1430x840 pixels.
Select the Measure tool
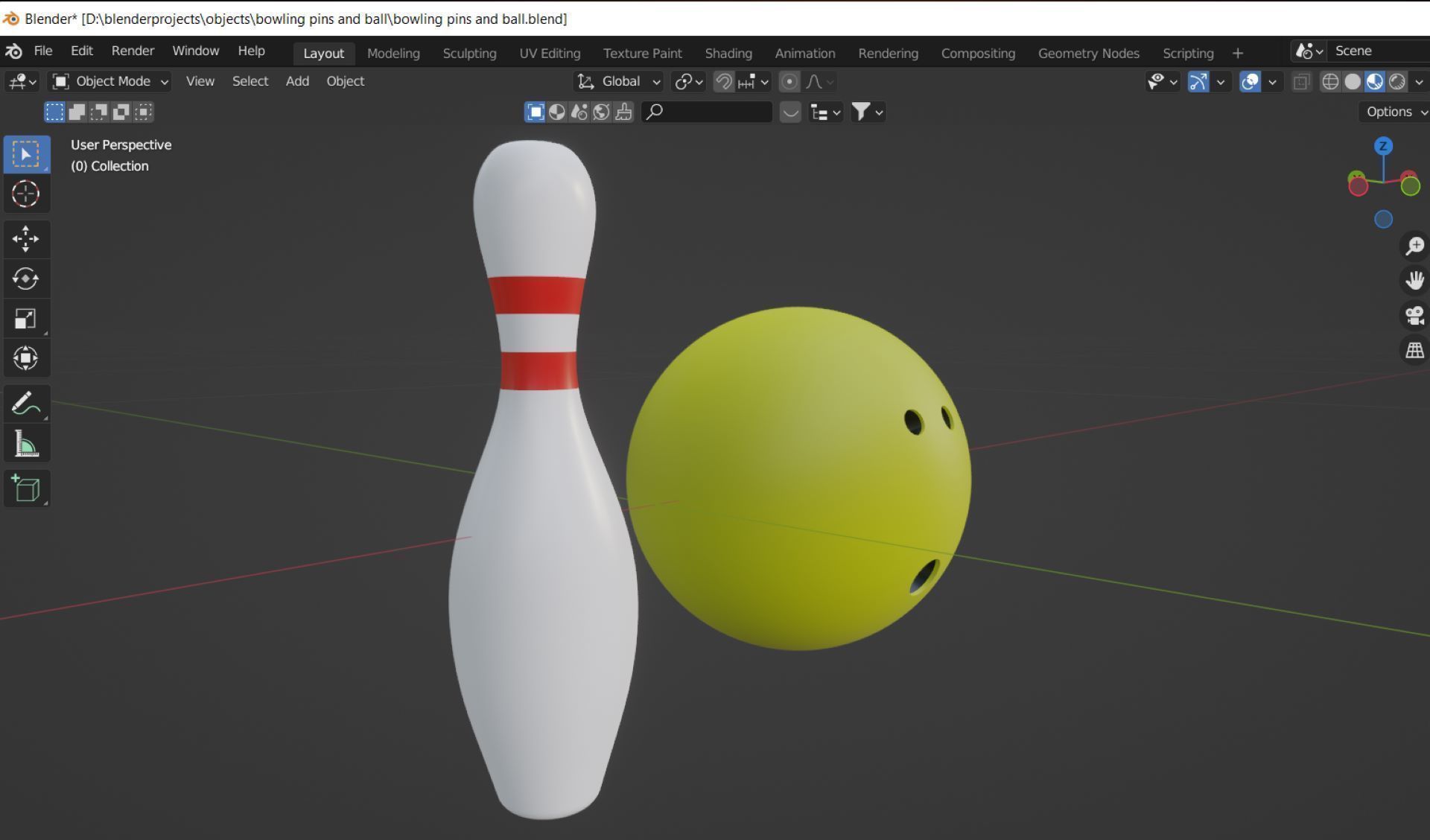tap(26, 444)
